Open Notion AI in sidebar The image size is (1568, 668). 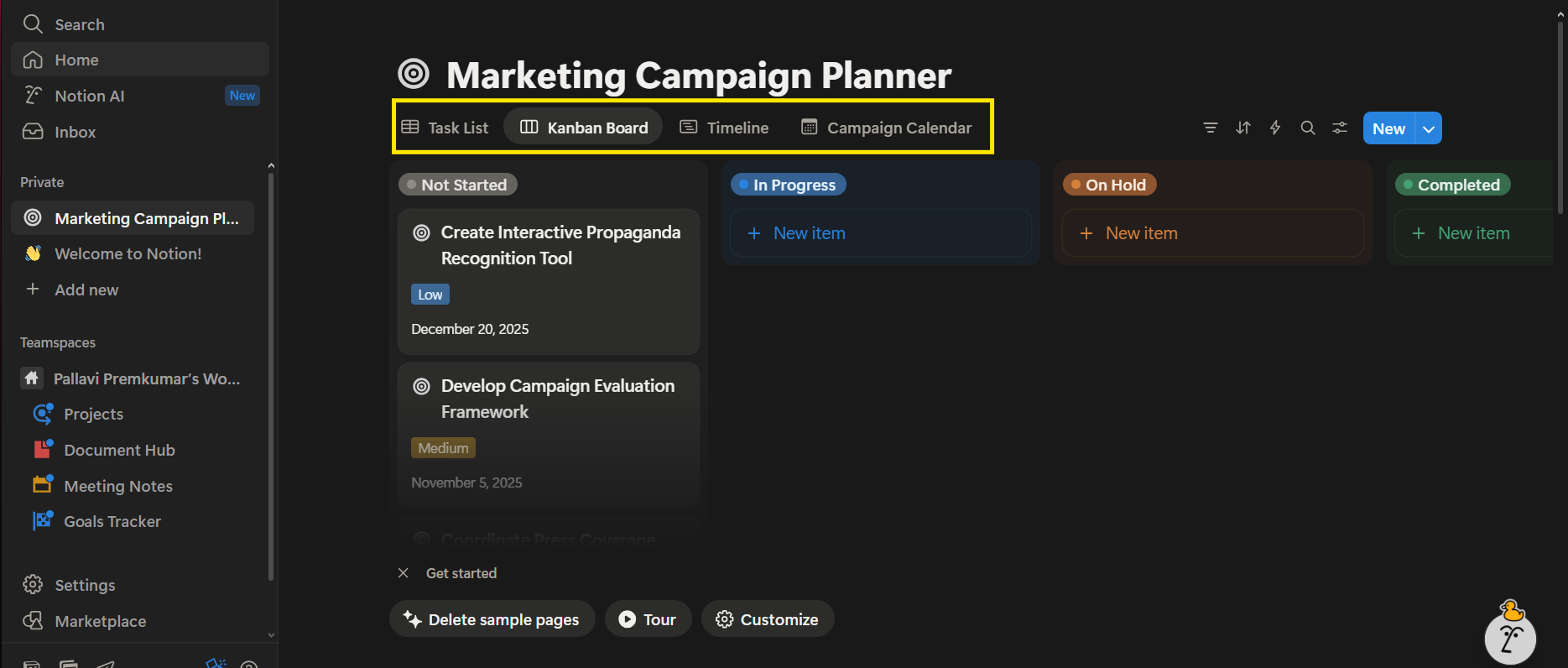point(89,96)
